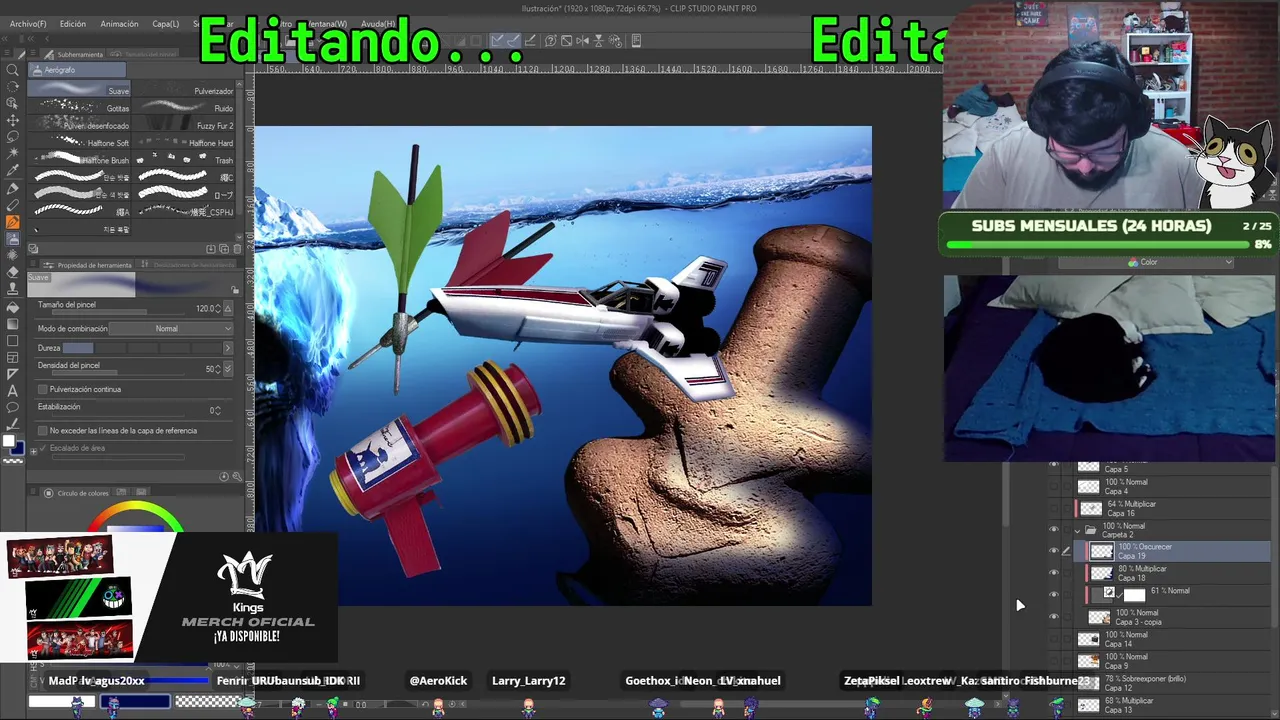This screenshot has height=720, width=1280.
Task: Select the Fill bucket tool
Action: click(13, 306)
